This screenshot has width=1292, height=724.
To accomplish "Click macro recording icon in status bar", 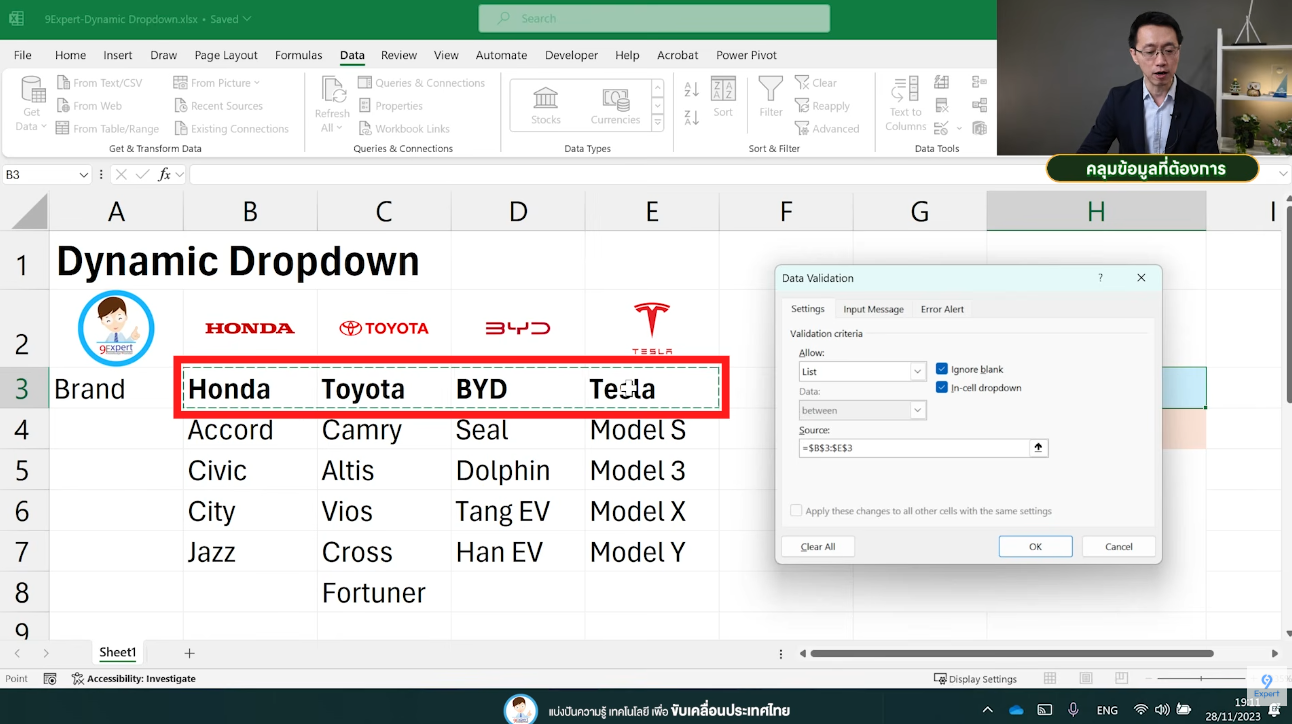I will pyautogui.click(x=50, y=679).
